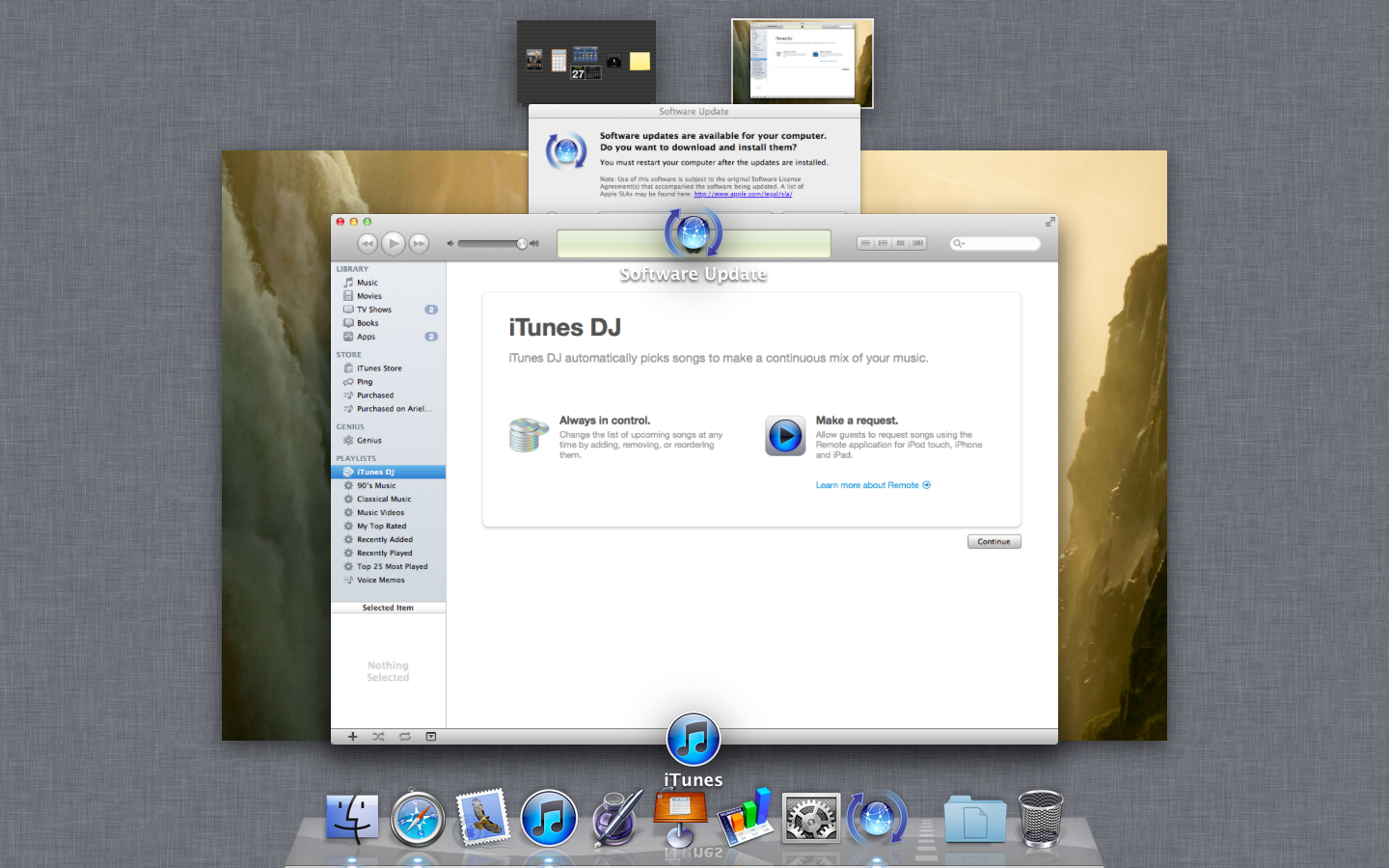Switch to the Dashboard space thumbnail
Viewport: 1389px width, 868px height.
pyautogui.click(x=586, y=63)
